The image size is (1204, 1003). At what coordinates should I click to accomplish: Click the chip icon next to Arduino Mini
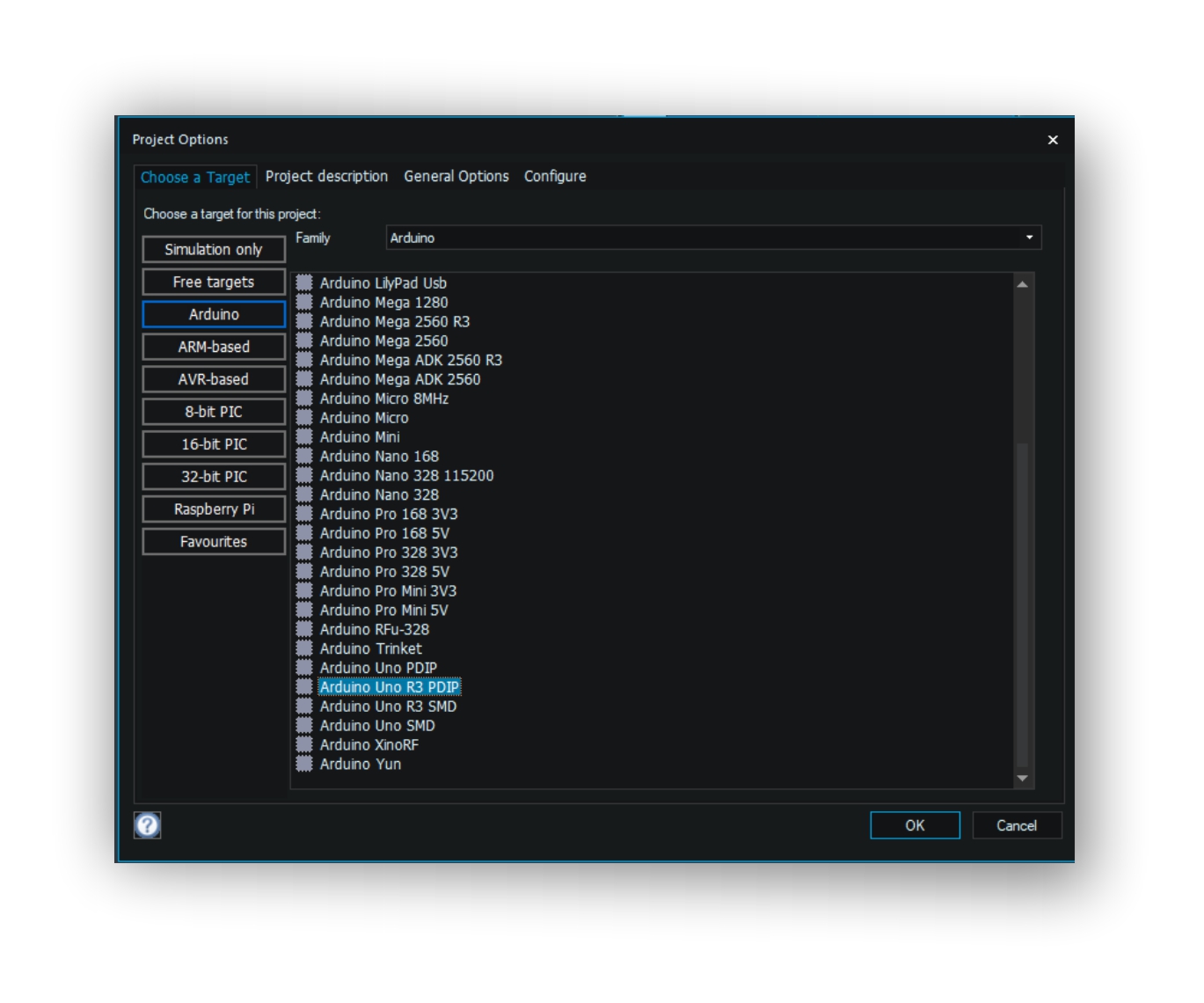tap(304, 436)
